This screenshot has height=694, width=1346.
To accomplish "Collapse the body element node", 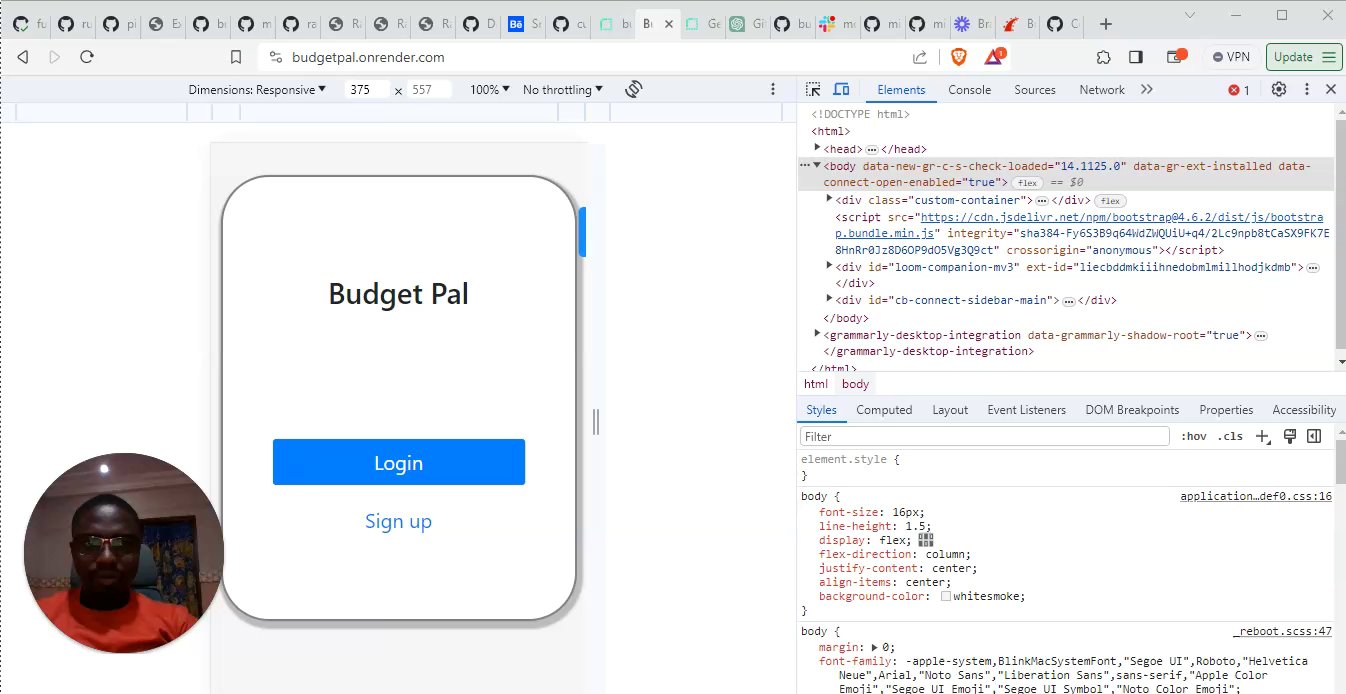I will point(817,166).
